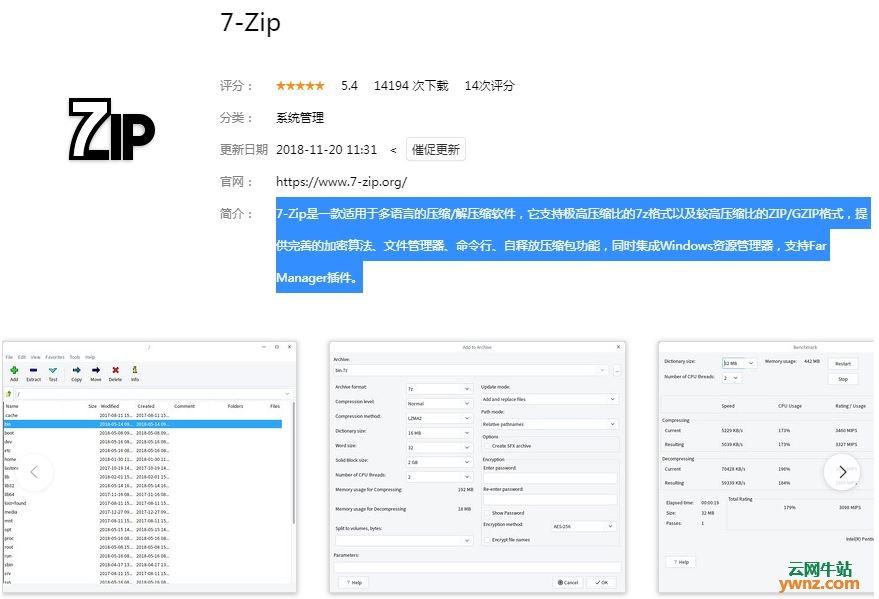Click the previous screenshot arrow
This screenshot has height=599, width=879.
(34, 472)
